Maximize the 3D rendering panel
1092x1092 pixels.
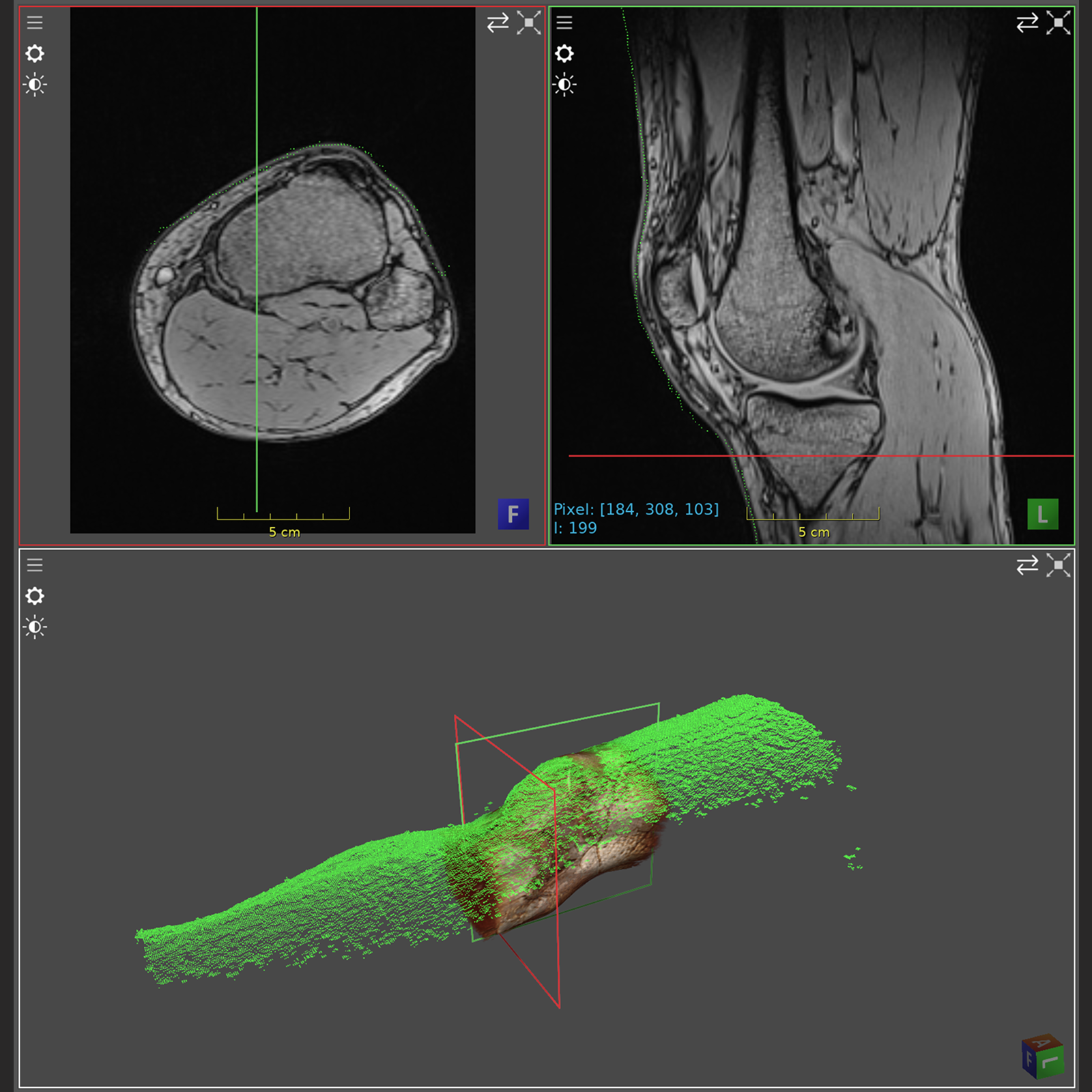1059,565
